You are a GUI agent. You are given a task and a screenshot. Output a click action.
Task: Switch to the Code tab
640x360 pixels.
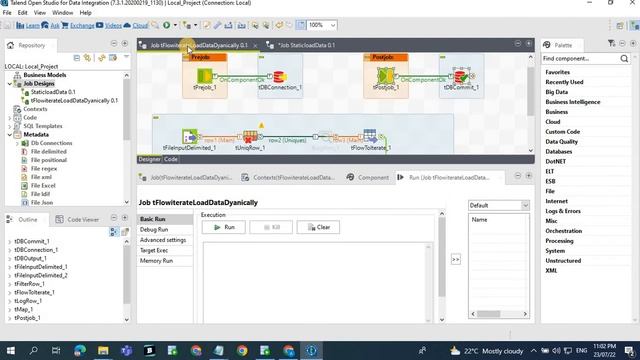(x=171, y=159)
